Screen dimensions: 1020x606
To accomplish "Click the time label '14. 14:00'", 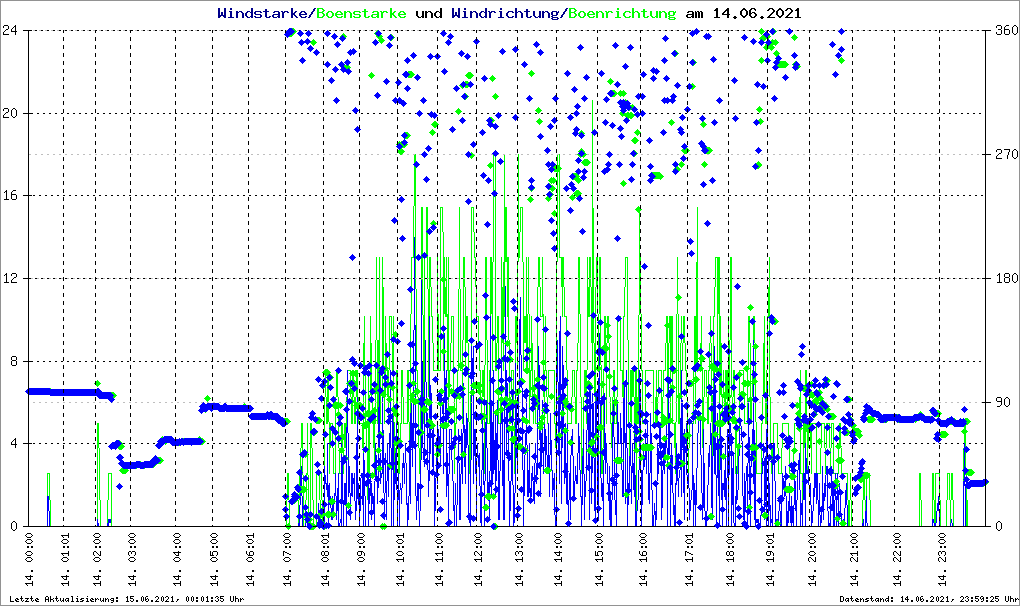I will point(558,559).
